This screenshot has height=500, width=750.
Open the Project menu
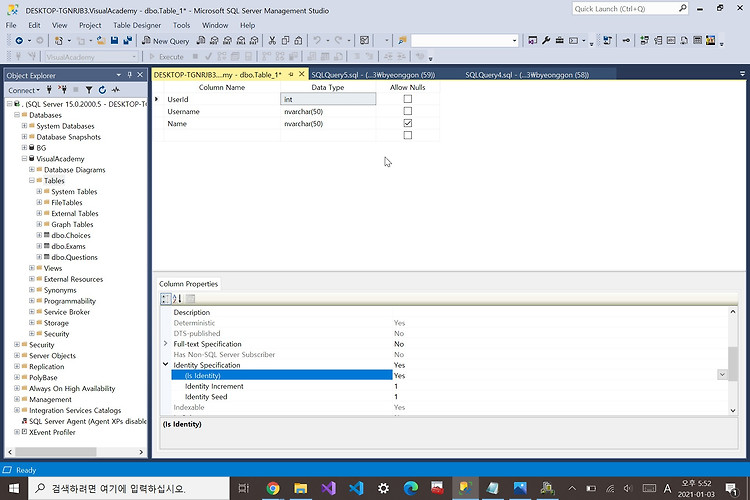tap(90, 25)
